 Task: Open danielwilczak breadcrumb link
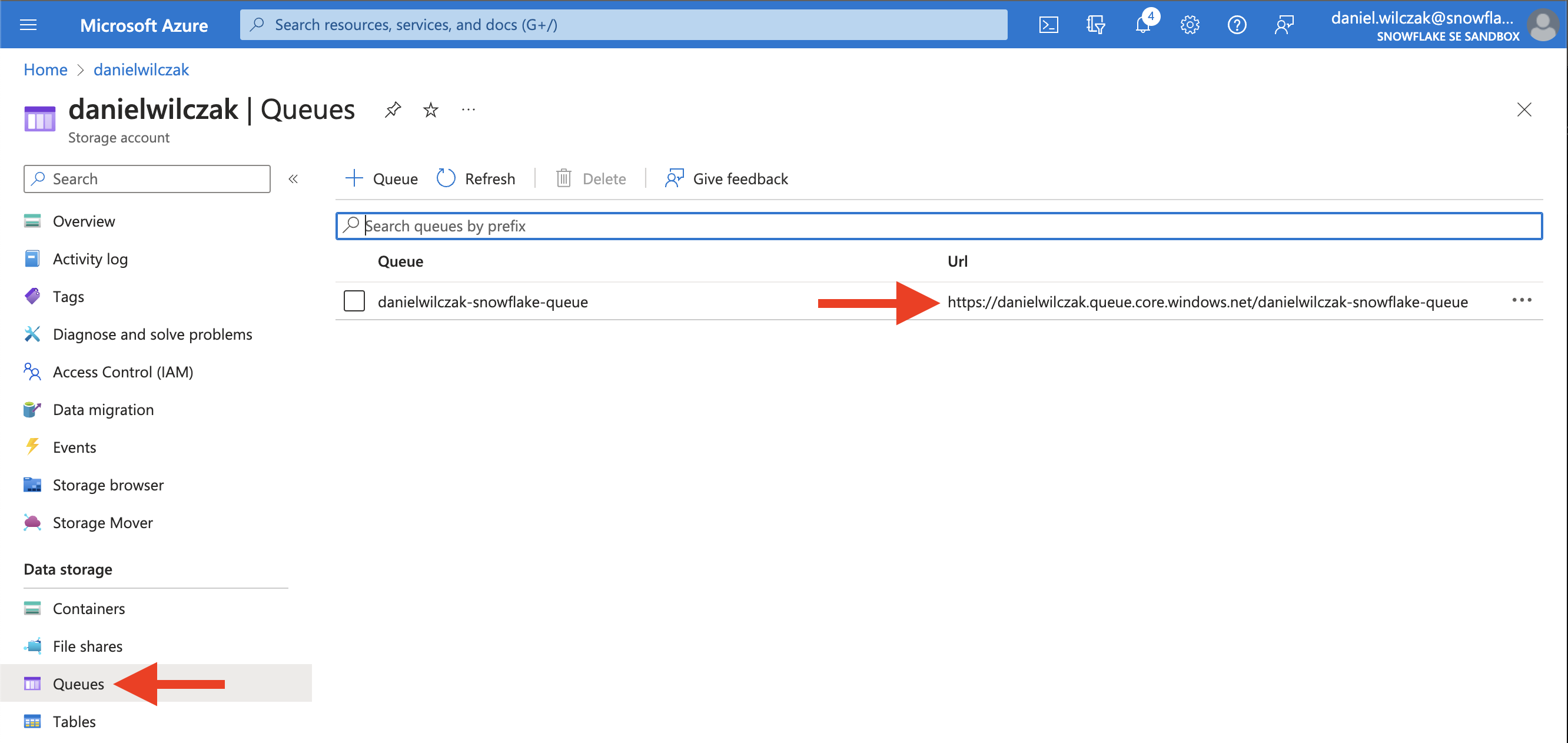pos(141,70)
